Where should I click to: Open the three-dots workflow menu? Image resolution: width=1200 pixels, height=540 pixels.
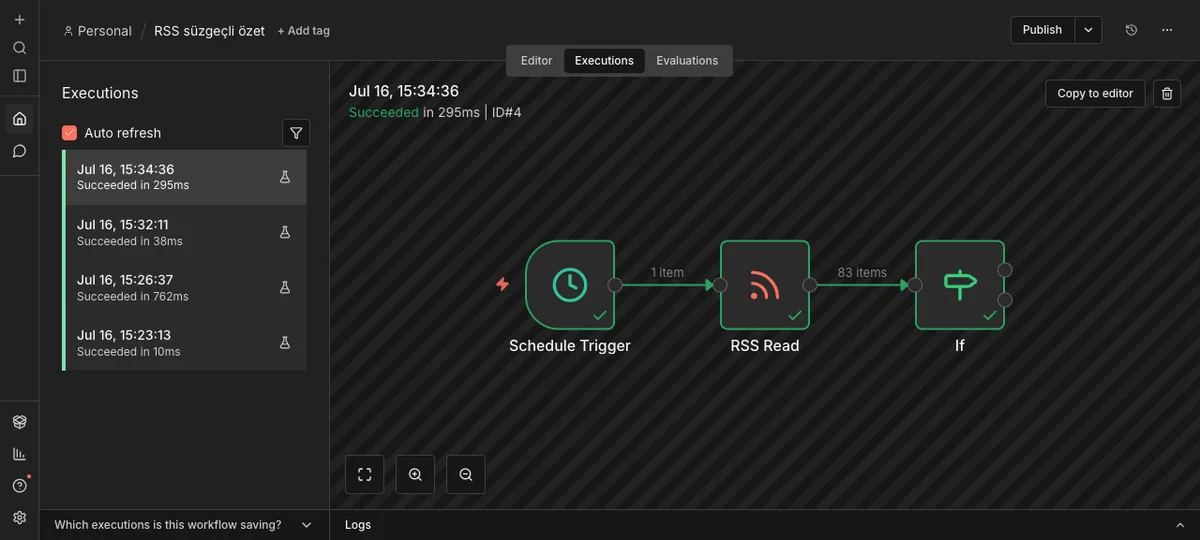click(x=1167, y=30)
